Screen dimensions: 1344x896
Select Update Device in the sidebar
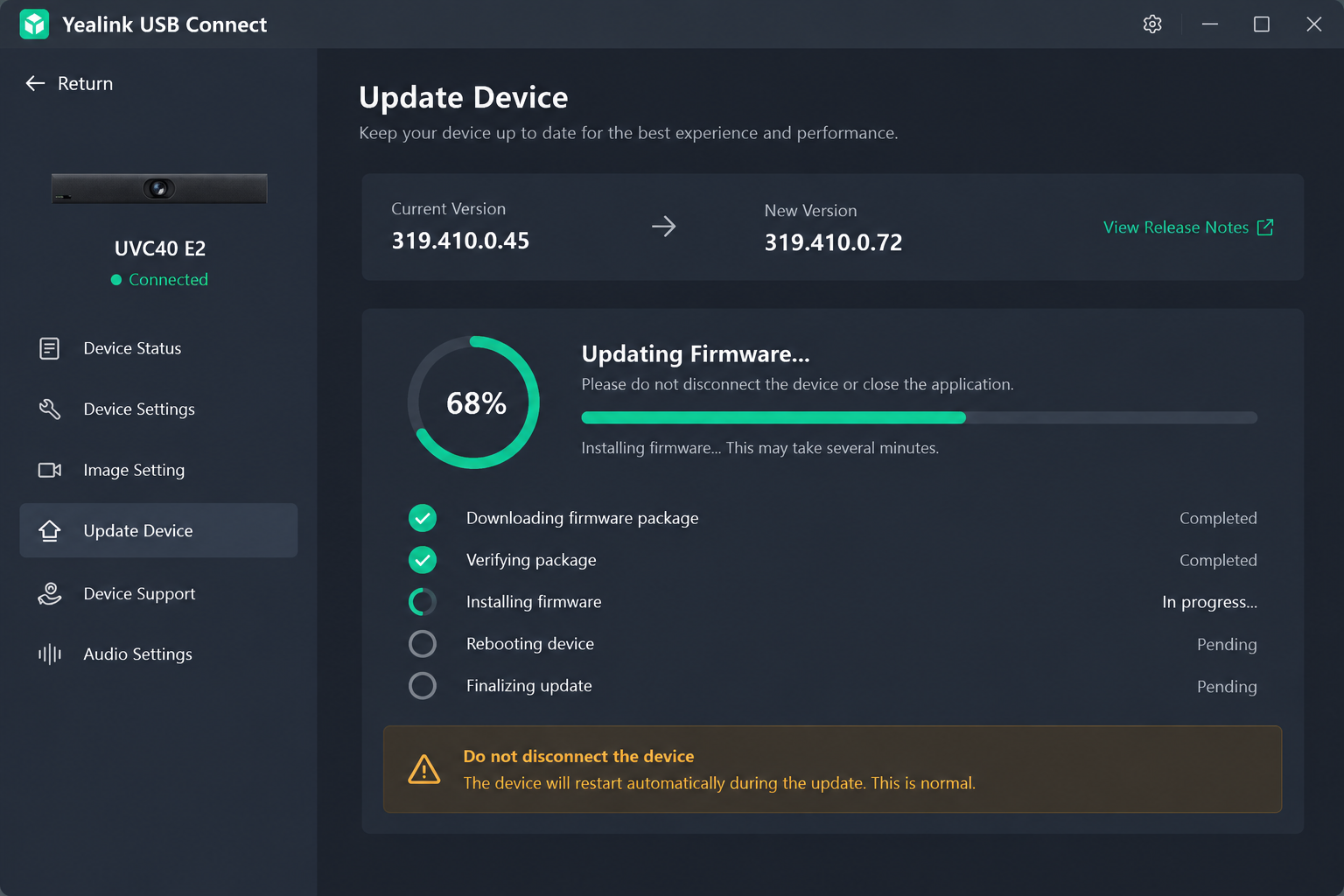tap(158, 530)
